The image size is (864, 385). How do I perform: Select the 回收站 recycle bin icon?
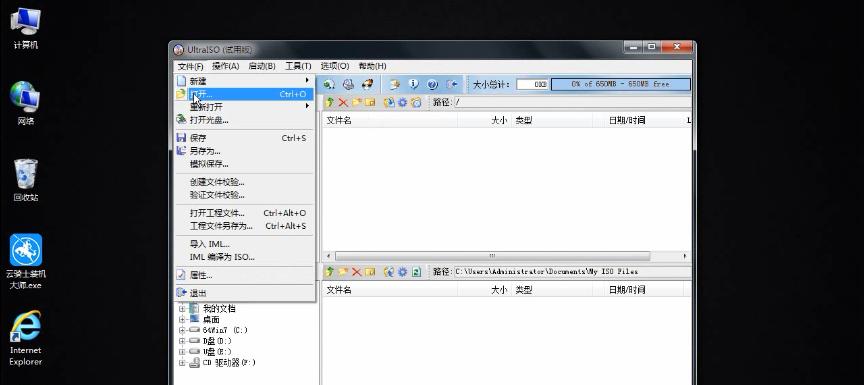25,180
